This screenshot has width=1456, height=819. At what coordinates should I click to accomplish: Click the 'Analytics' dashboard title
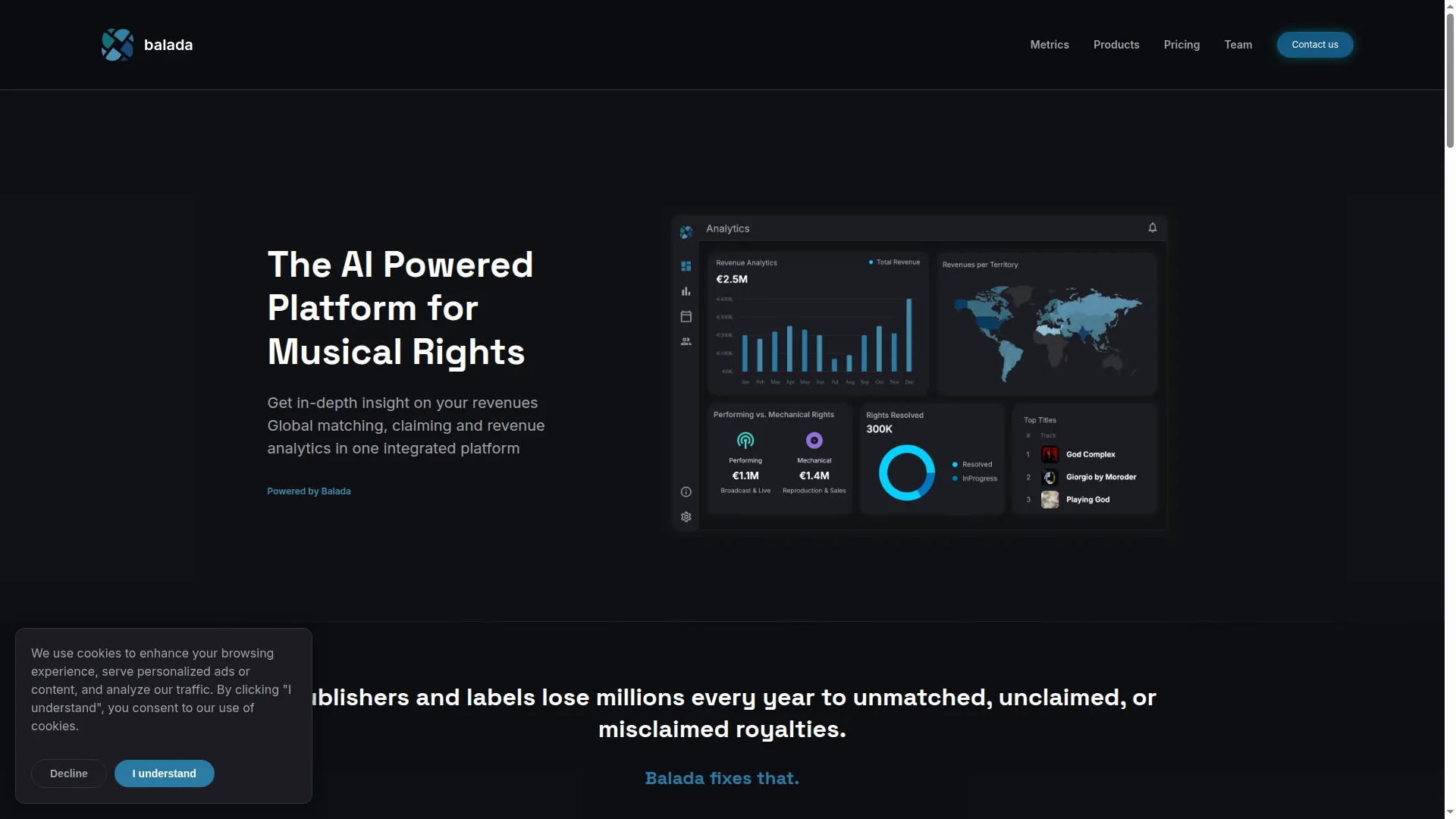coord(727,228)
